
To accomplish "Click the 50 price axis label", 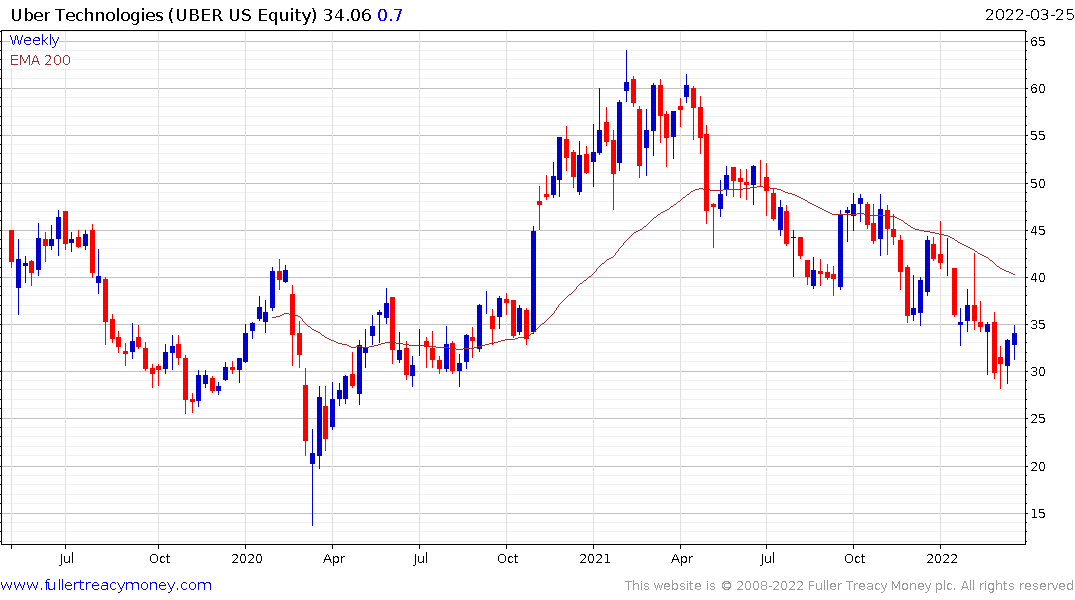I will (x=1037, y=183).
